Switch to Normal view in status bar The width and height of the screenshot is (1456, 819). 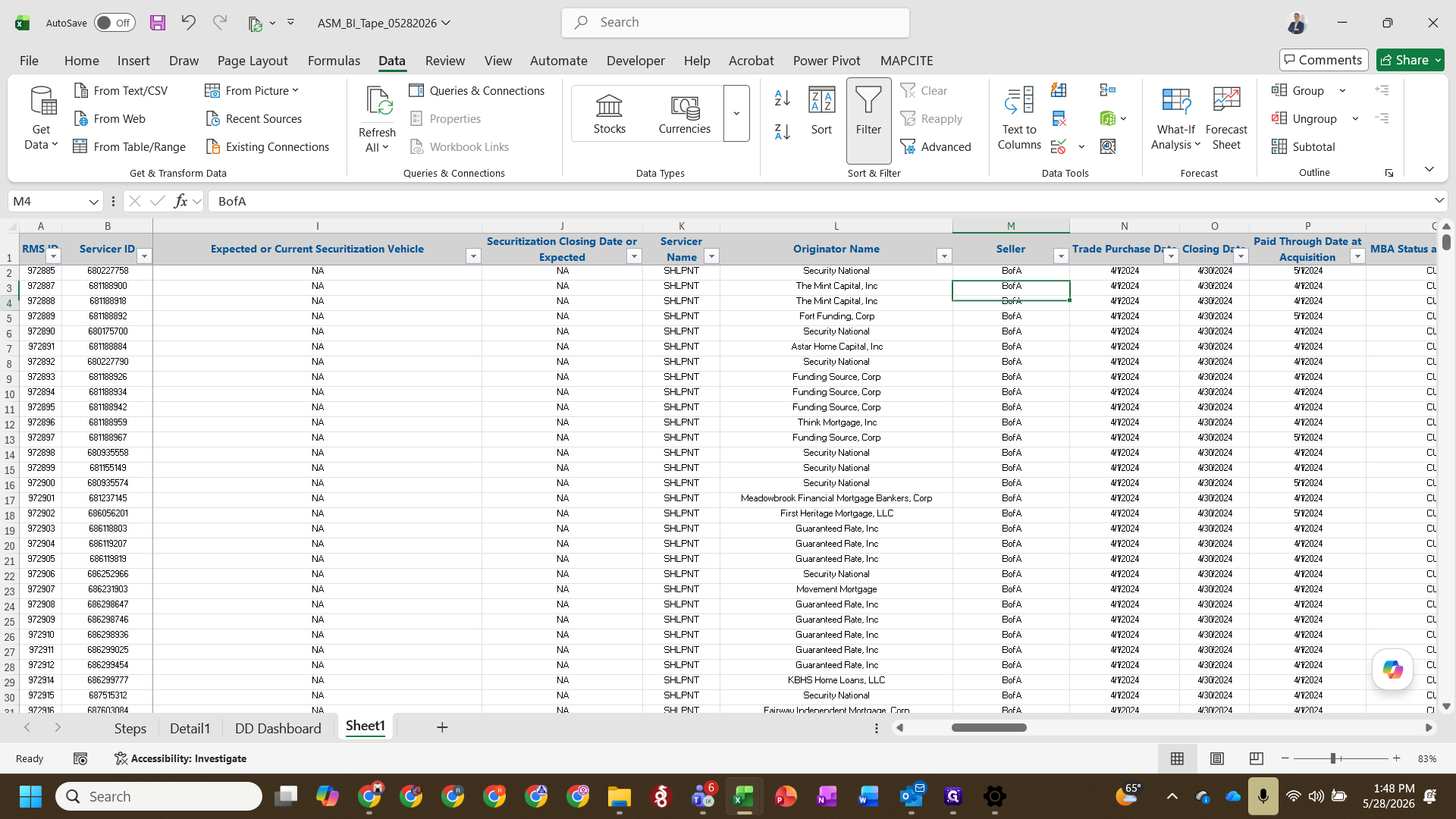pos(1177,758)
